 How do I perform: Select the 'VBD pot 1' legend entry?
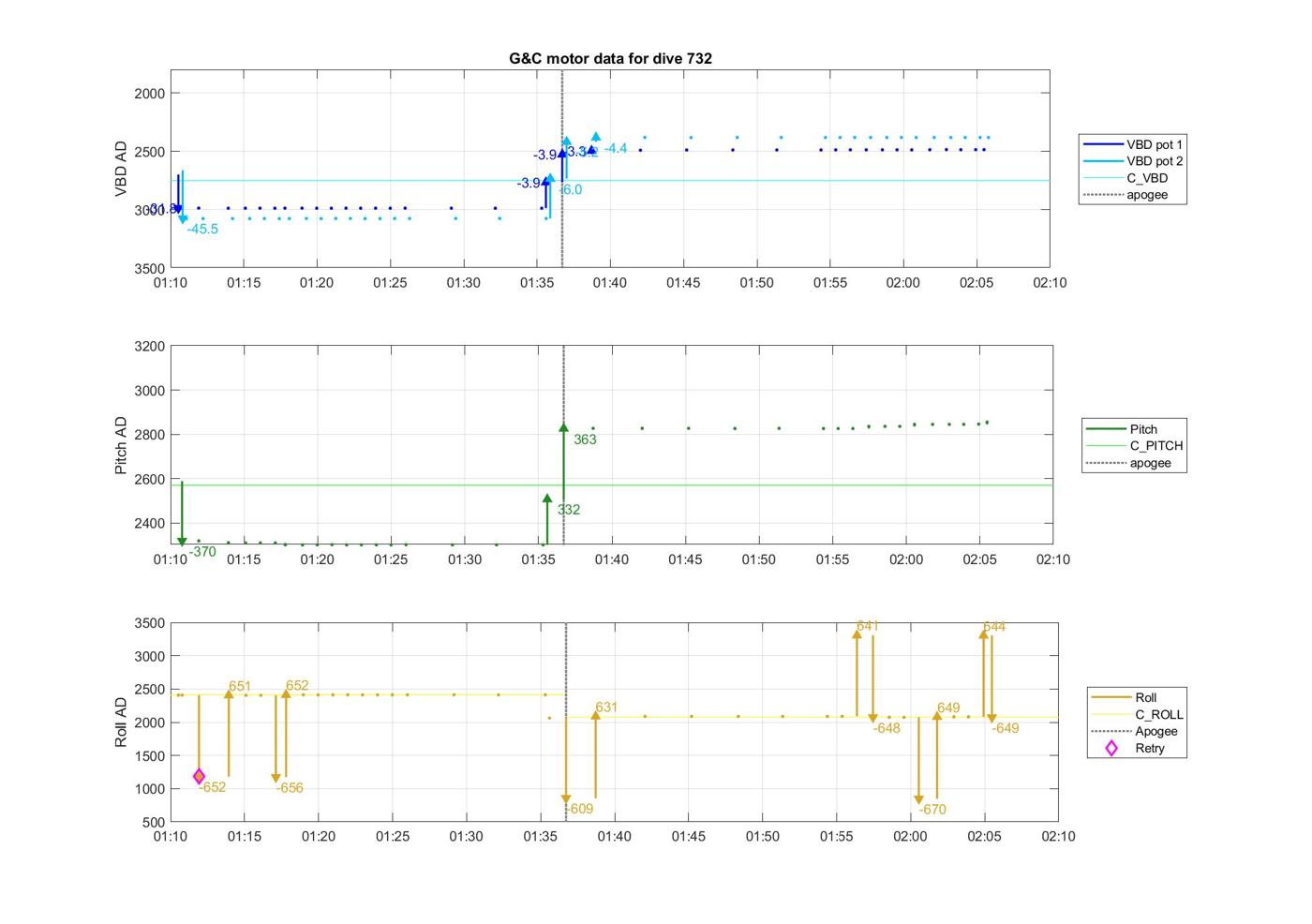(x=1133, y=144)
